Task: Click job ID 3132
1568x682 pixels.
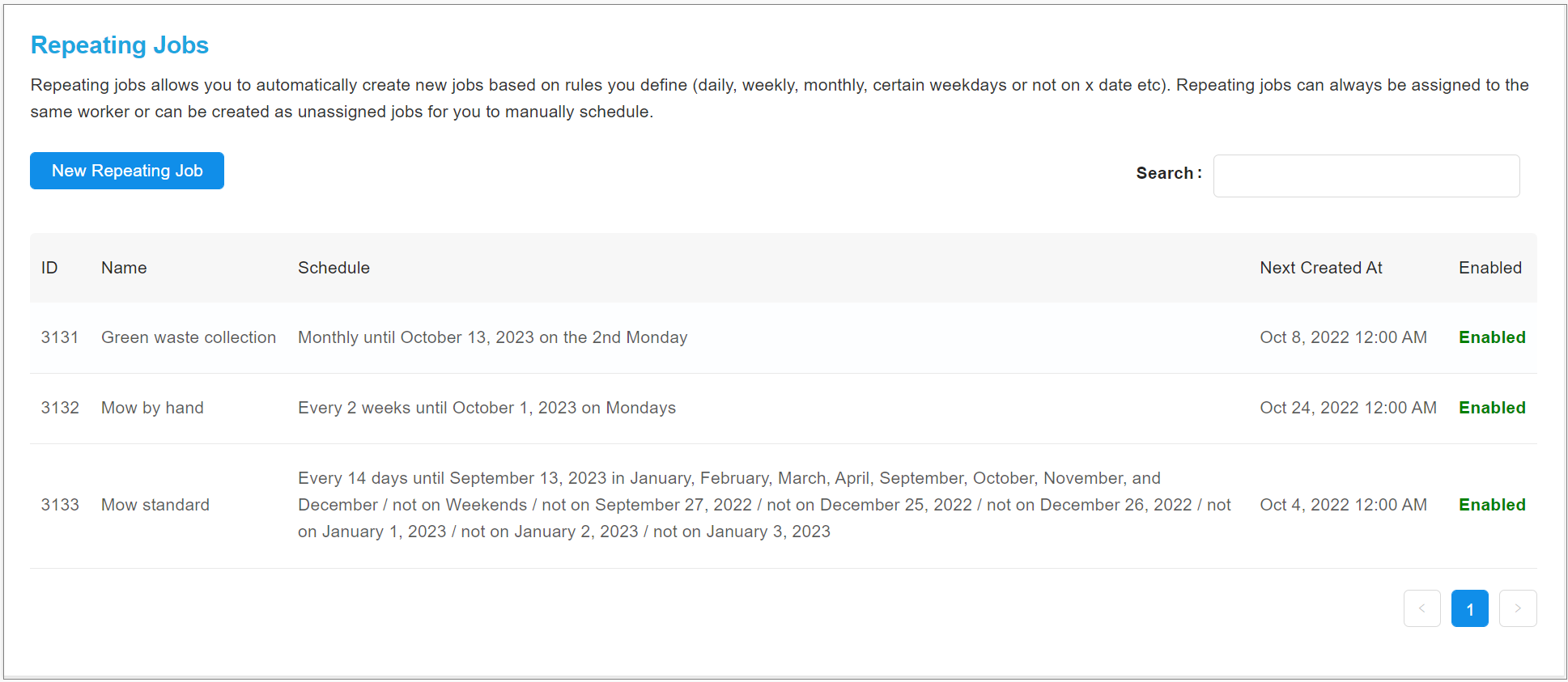Action: (60, 408)
